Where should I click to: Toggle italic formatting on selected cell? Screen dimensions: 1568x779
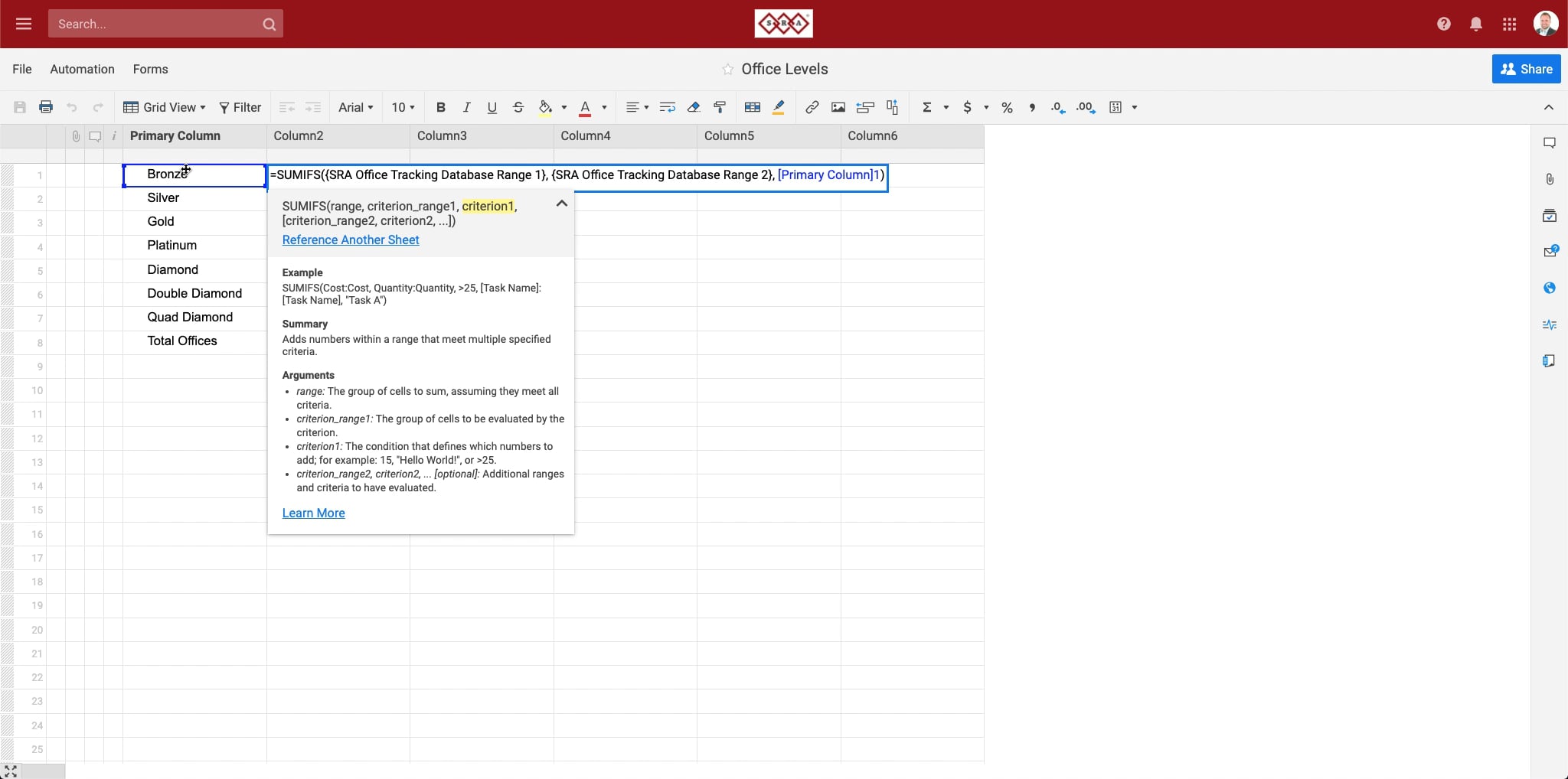[x=466, y=107]
